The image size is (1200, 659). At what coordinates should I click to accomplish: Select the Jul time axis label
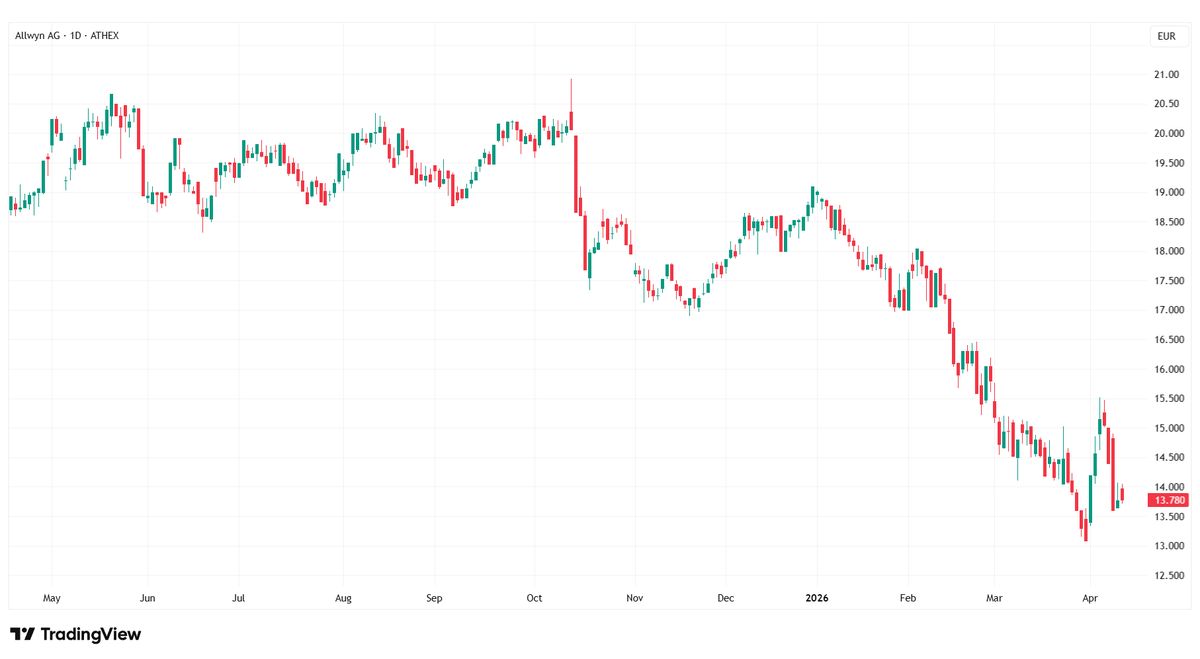pyautogui.click(x=239, y=598)
